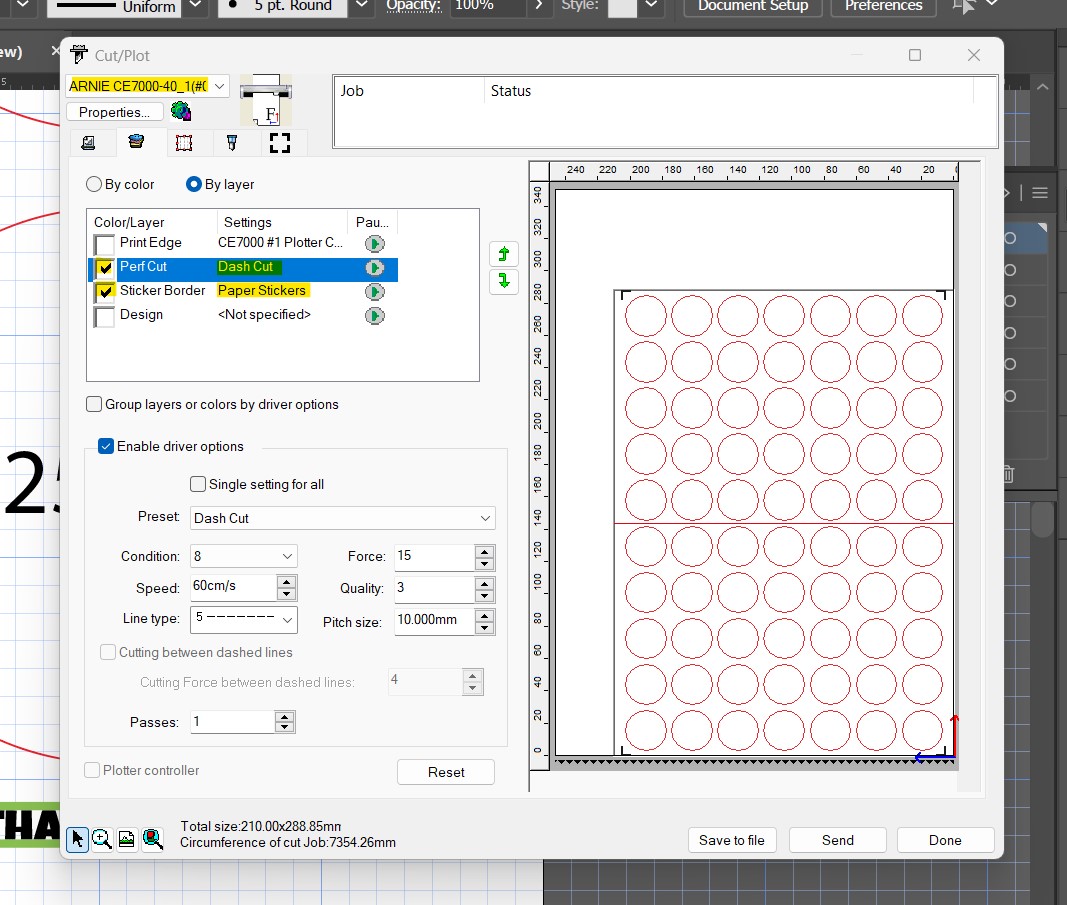
Task: Increase Force value with up arrow
Action: [x=485, y=551]
